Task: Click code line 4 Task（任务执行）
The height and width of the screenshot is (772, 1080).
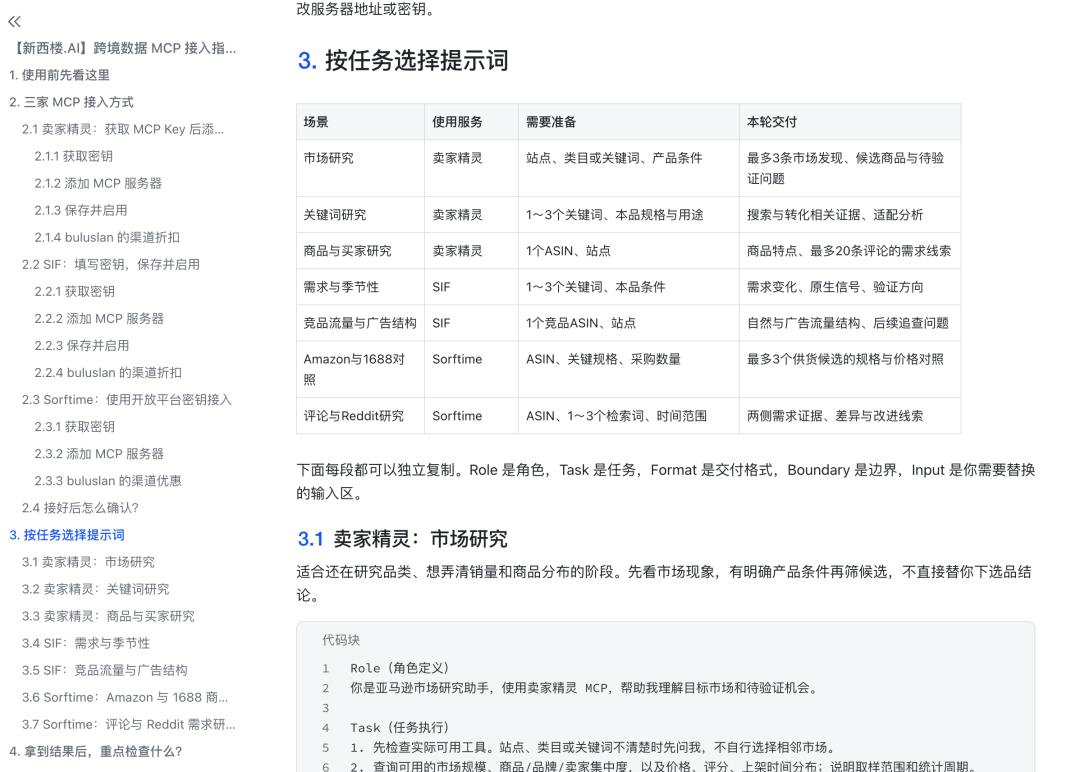Action: pyautogui.click(x=399, y=728)
